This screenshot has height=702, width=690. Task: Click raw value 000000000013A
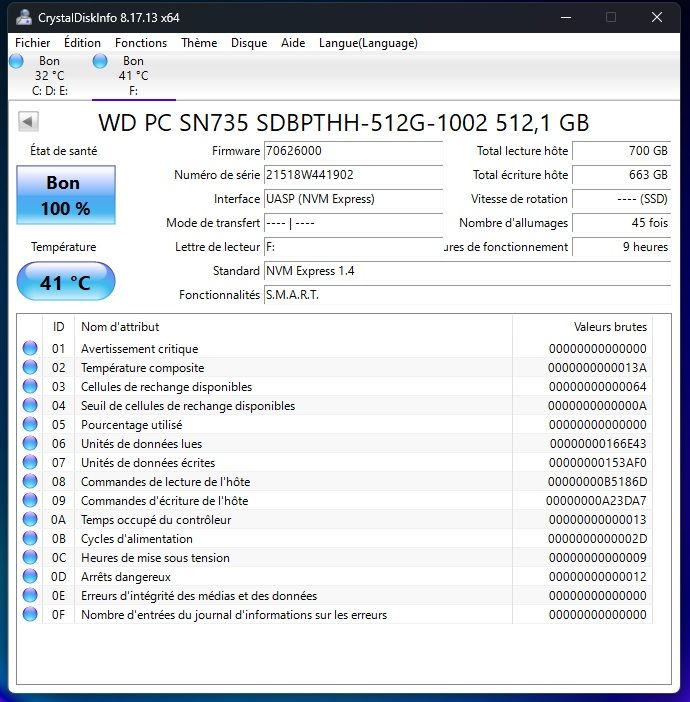point(597,368)
